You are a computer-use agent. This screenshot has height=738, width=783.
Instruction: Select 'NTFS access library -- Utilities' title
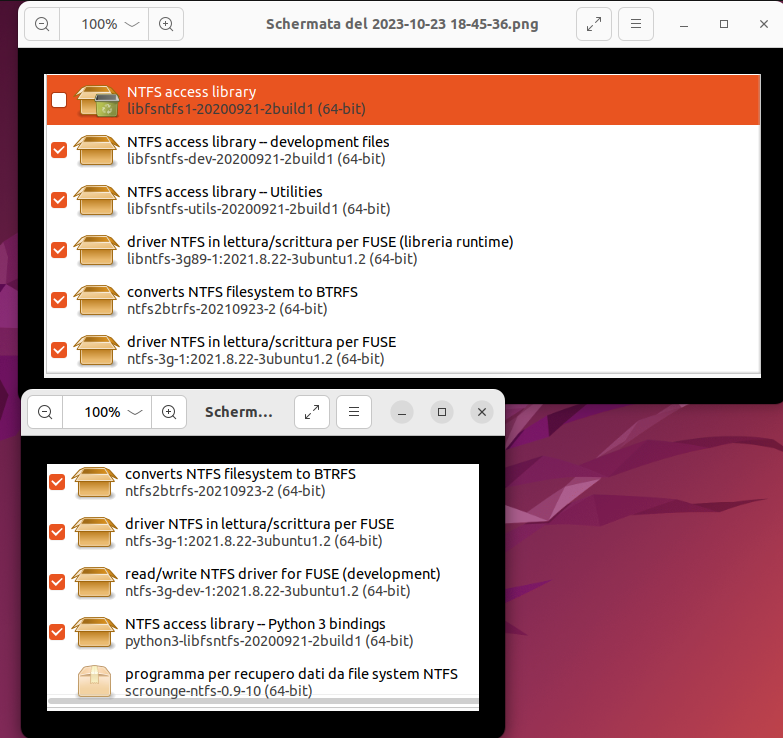225,192
